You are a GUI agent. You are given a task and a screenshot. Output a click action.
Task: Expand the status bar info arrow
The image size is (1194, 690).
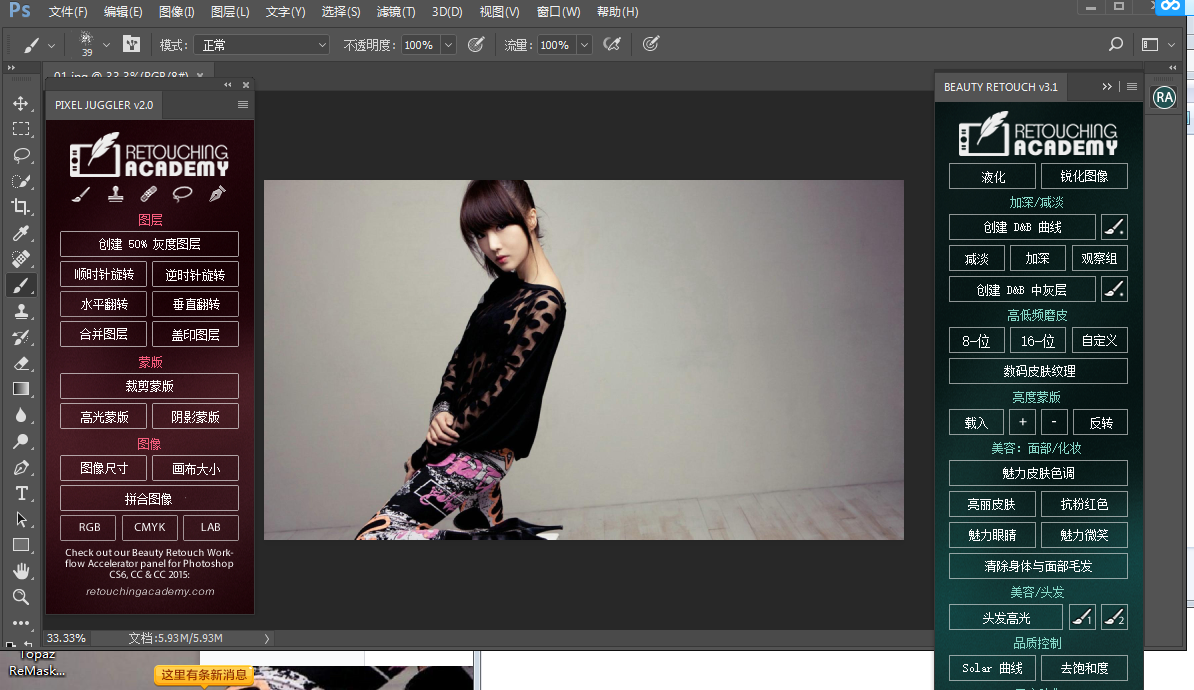(267, 638)
